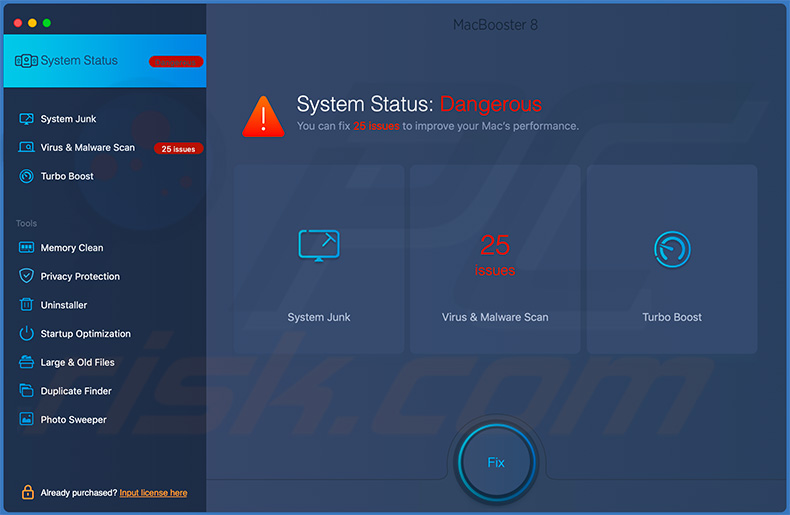Click the 'You can fix 25 issues' message
The height and width of the screenshot is (515, 790).
point(437,126)
